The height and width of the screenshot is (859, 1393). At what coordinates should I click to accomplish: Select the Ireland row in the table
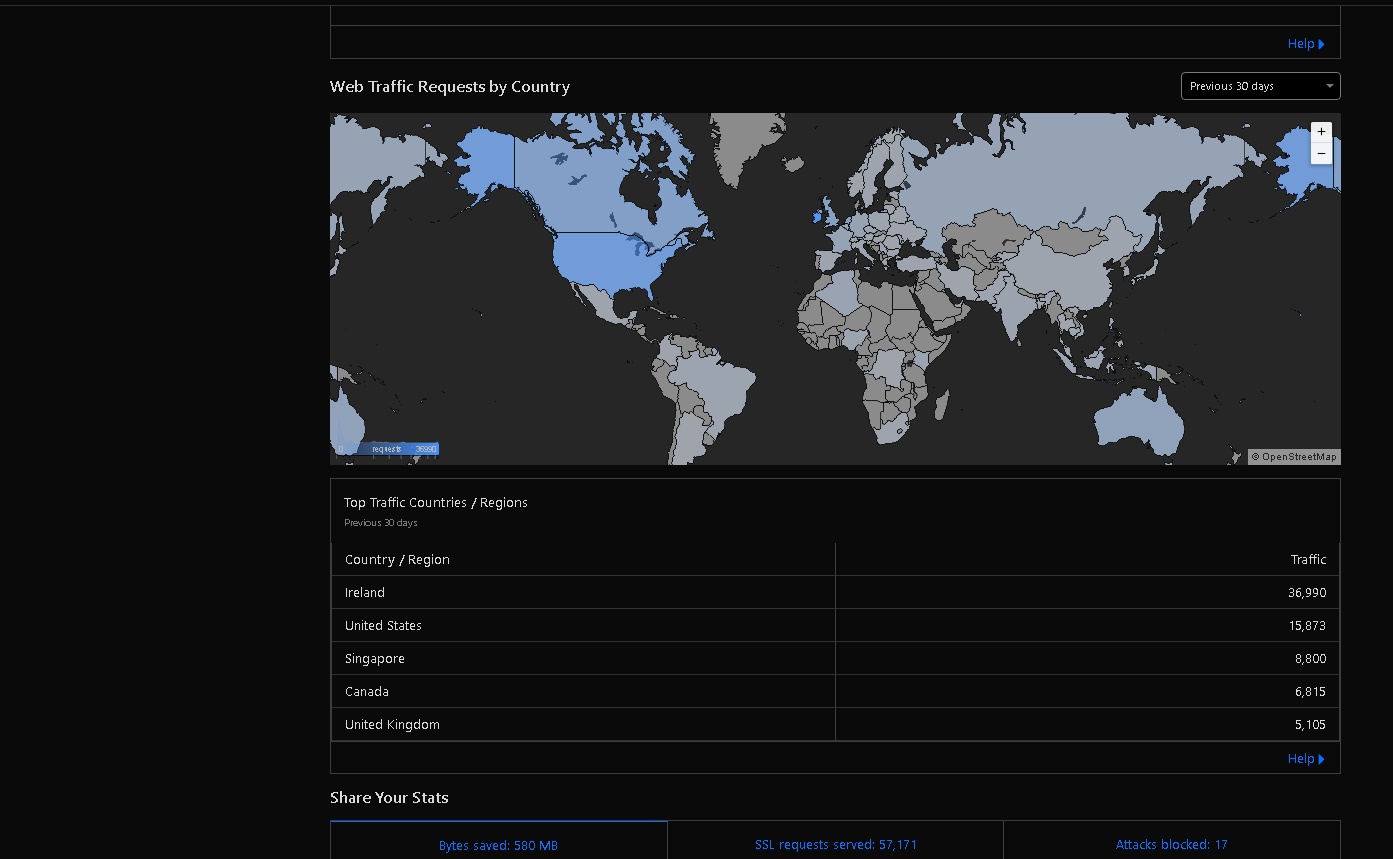pos(835,593)
